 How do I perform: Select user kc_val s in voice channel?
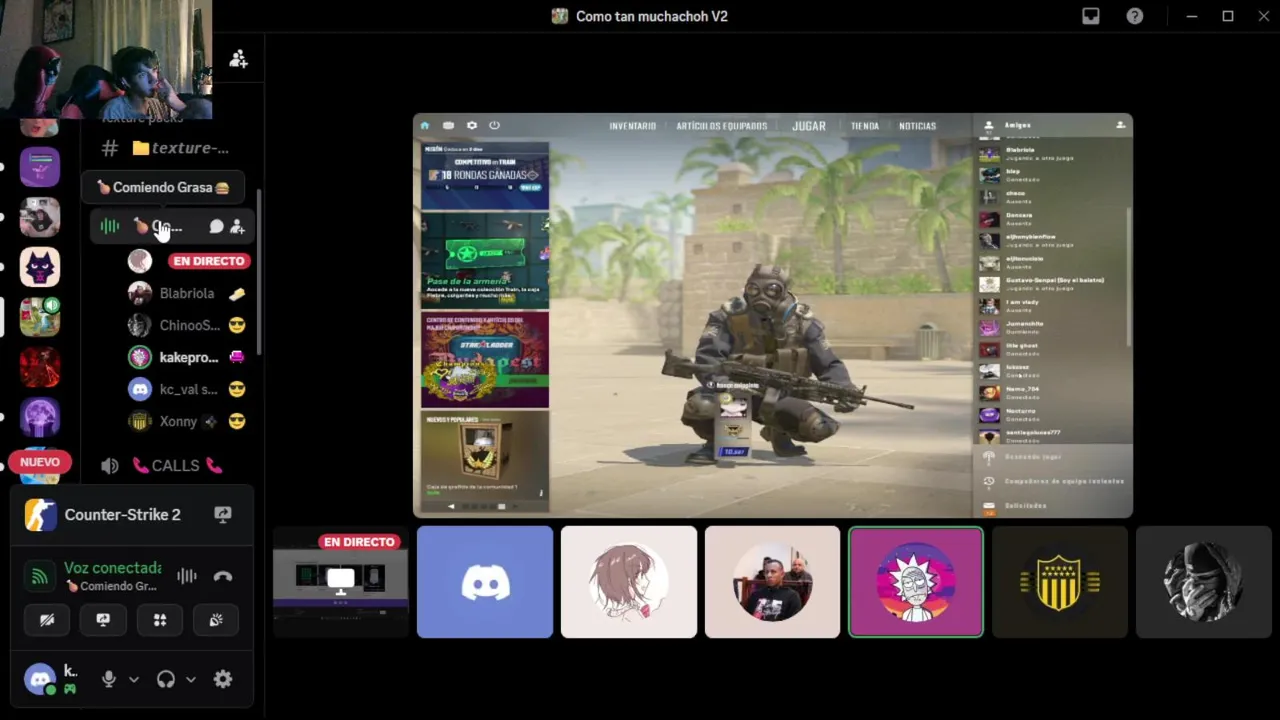coord(187,389)
